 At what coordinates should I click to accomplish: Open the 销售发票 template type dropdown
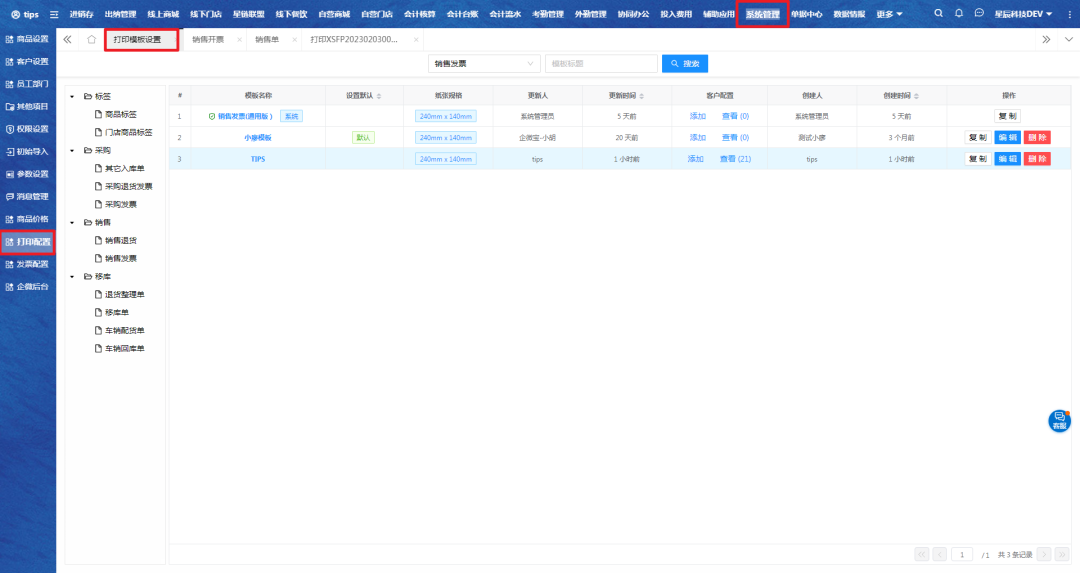(483, 64)
